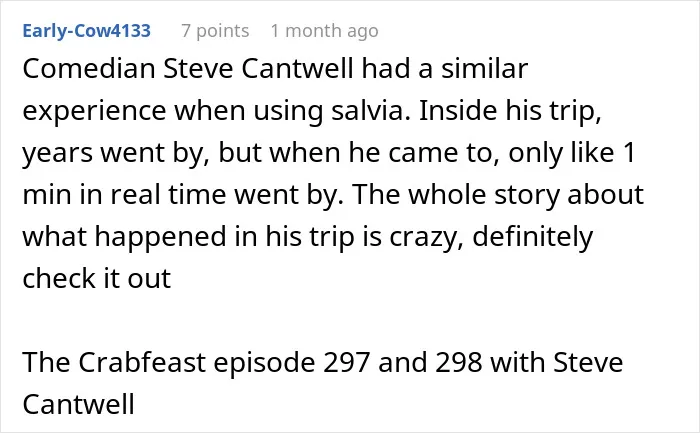Click The Crabfeast podcast name
The height and width of the screenshot is (433, 700).
(114, 362)
